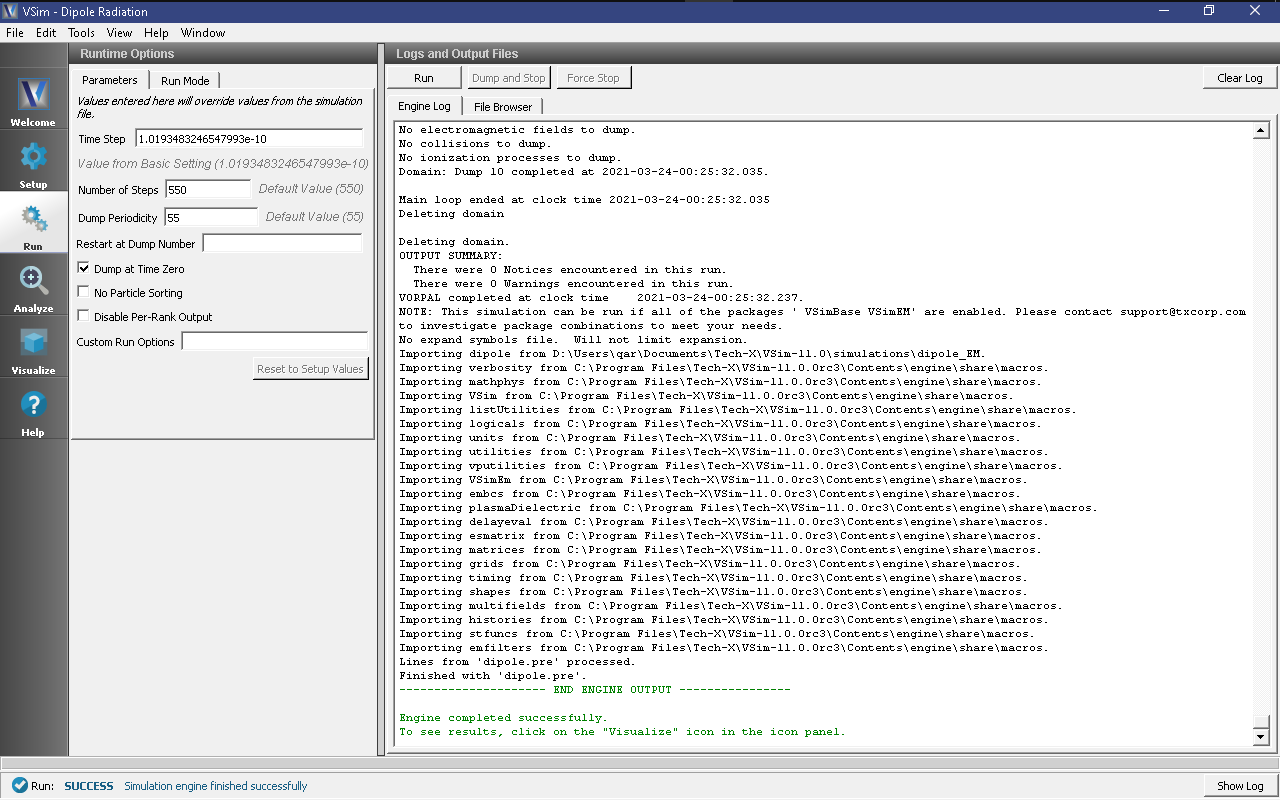
Task: Click the Show Log button
Action: click(x=1239, y=786)
